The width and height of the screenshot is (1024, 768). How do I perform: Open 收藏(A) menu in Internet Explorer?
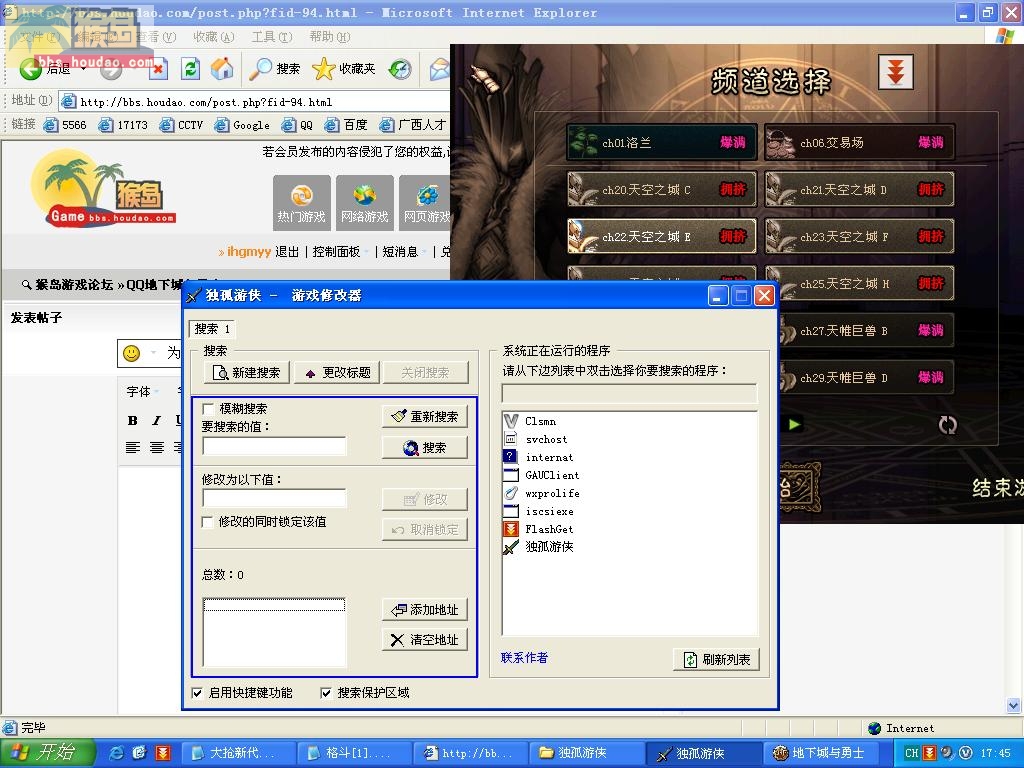point(214,37)
